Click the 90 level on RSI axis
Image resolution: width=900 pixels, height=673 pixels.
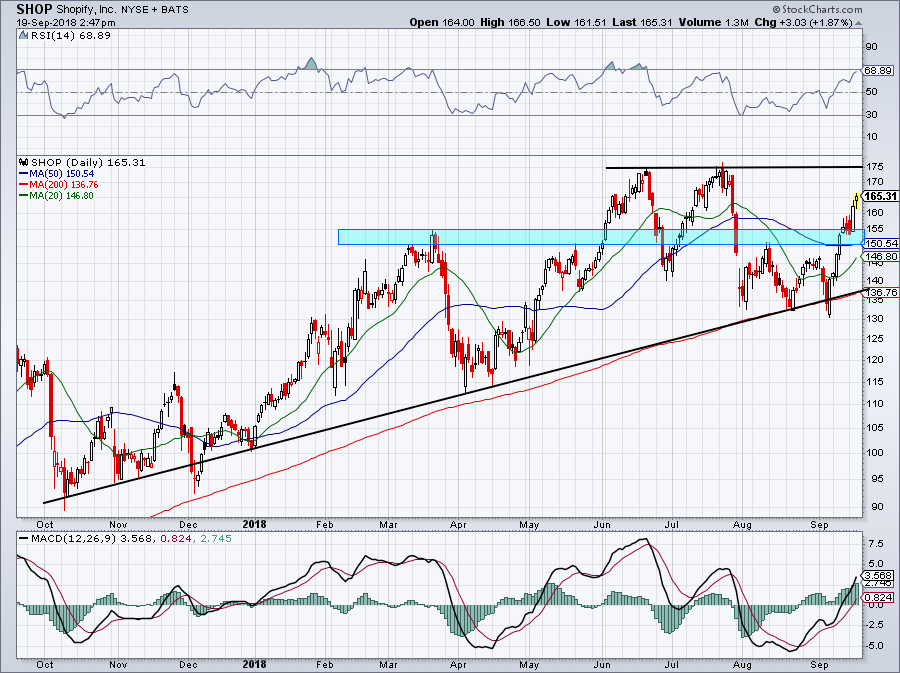coord(871,47)
